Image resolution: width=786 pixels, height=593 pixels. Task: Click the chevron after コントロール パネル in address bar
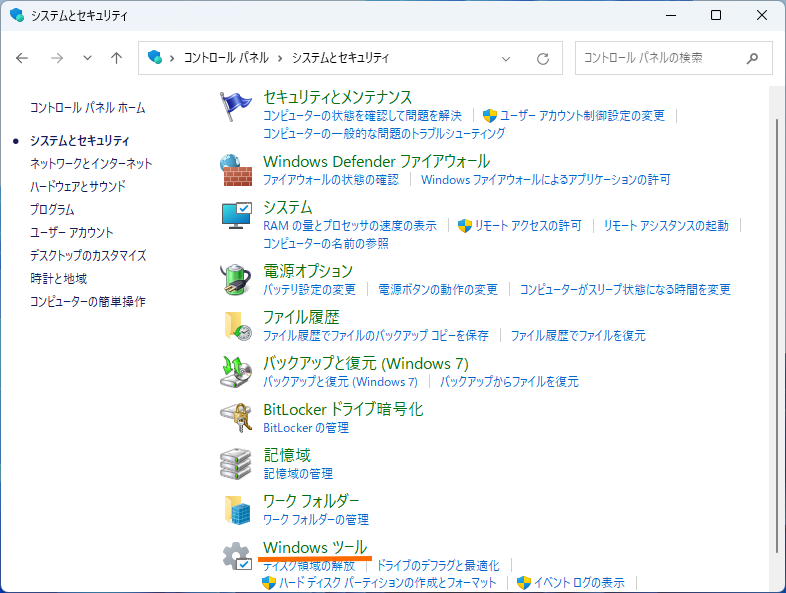[280, 59]
